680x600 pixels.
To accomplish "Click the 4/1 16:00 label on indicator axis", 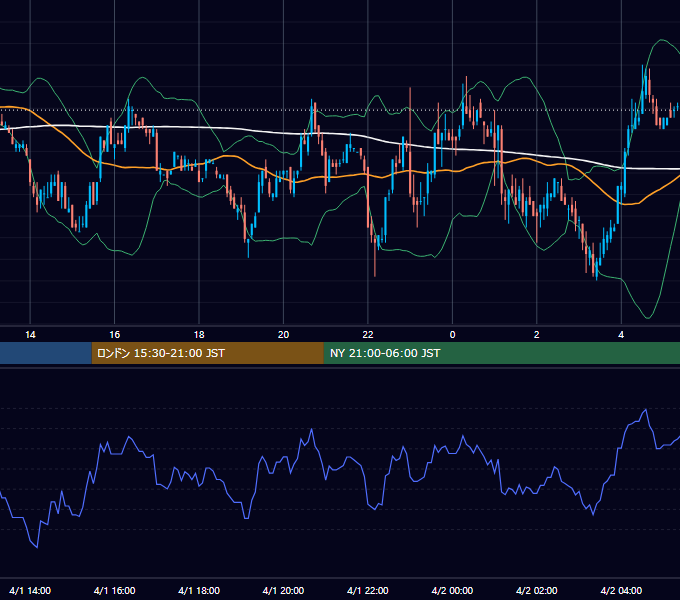I will click(x=114, y=590).
